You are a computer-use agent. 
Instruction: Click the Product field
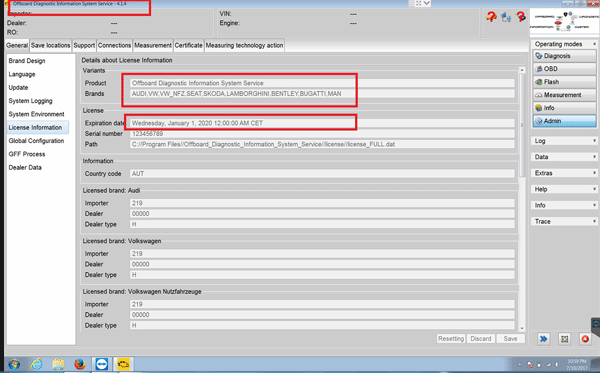click(322, 83)
